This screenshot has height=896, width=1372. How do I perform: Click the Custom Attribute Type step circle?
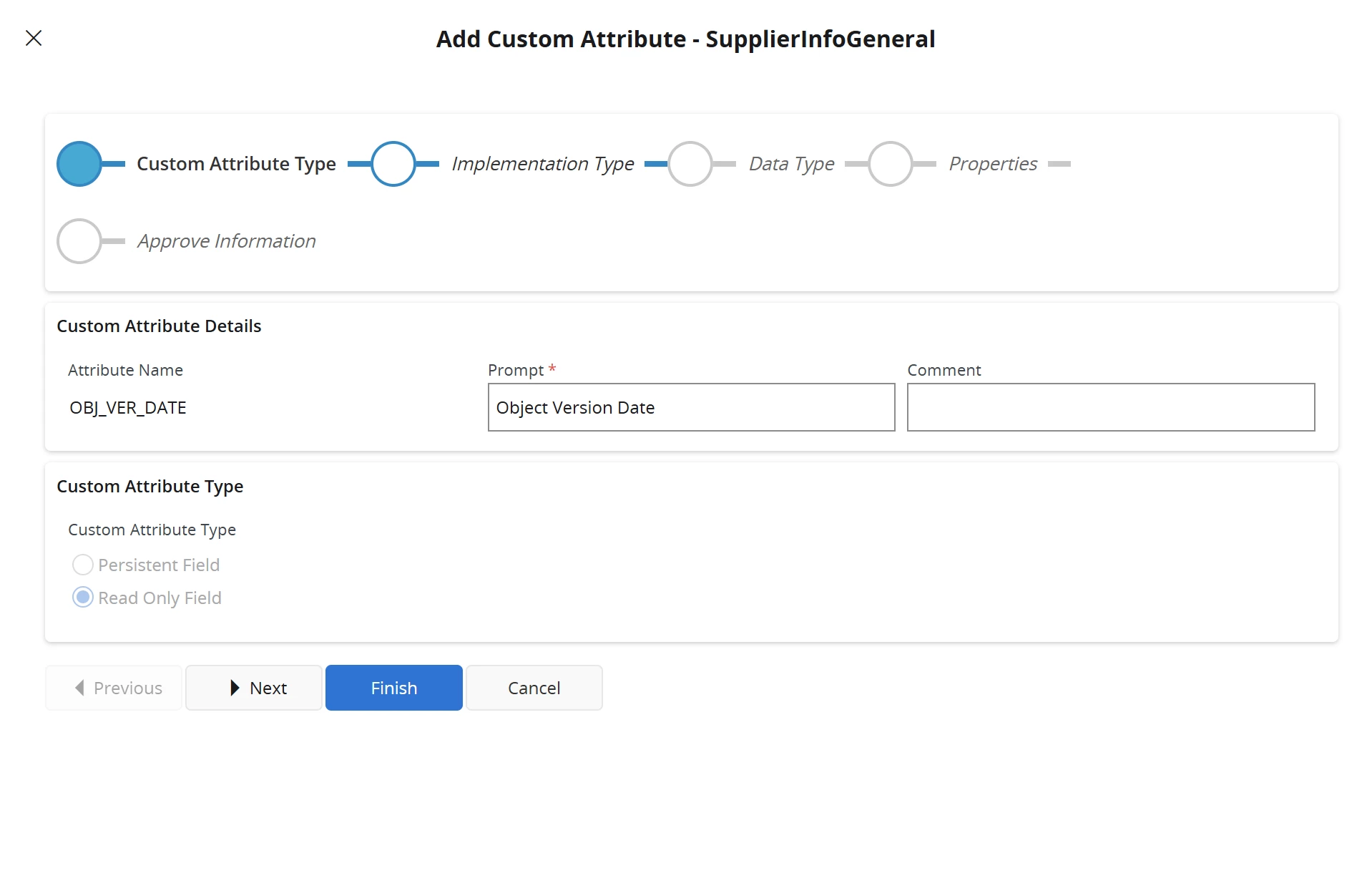pos(79,164)
